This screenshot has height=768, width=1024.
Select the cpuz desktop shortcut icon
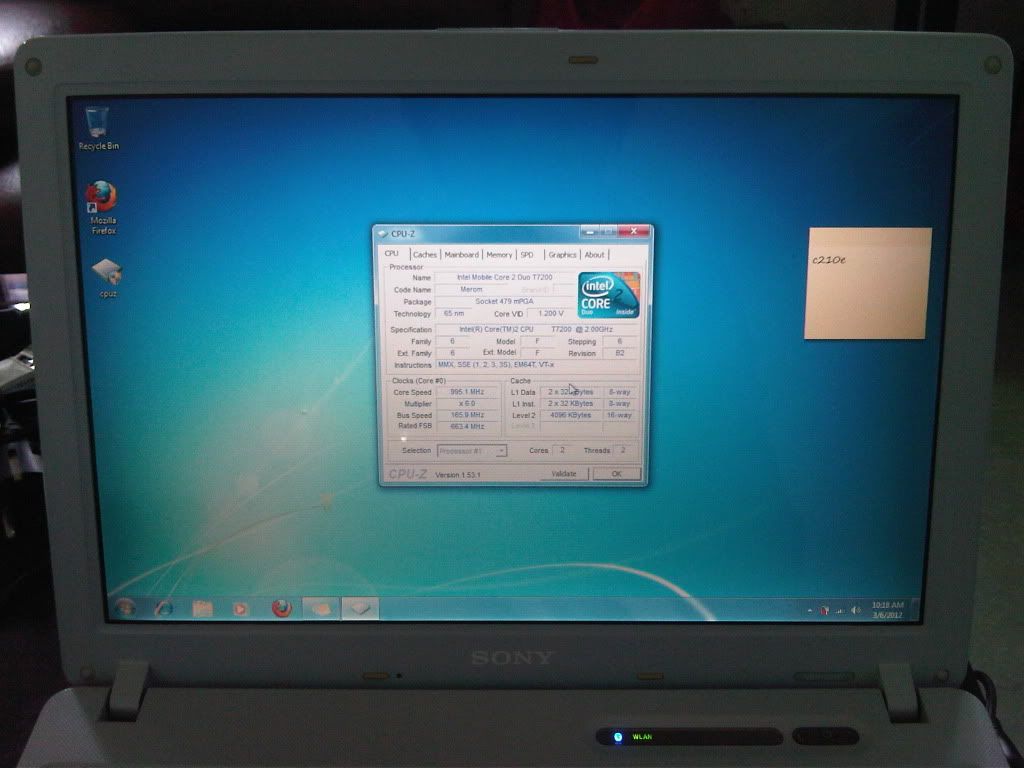click(107, 278)
